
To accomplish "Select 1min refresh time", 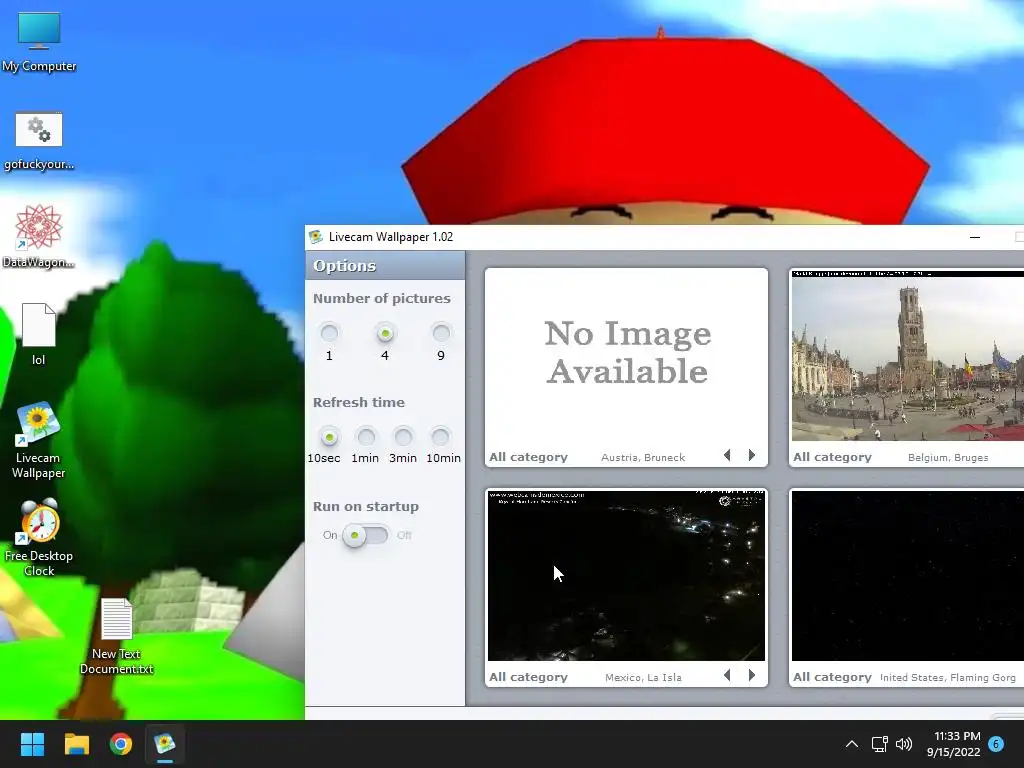I will (366, 436).
